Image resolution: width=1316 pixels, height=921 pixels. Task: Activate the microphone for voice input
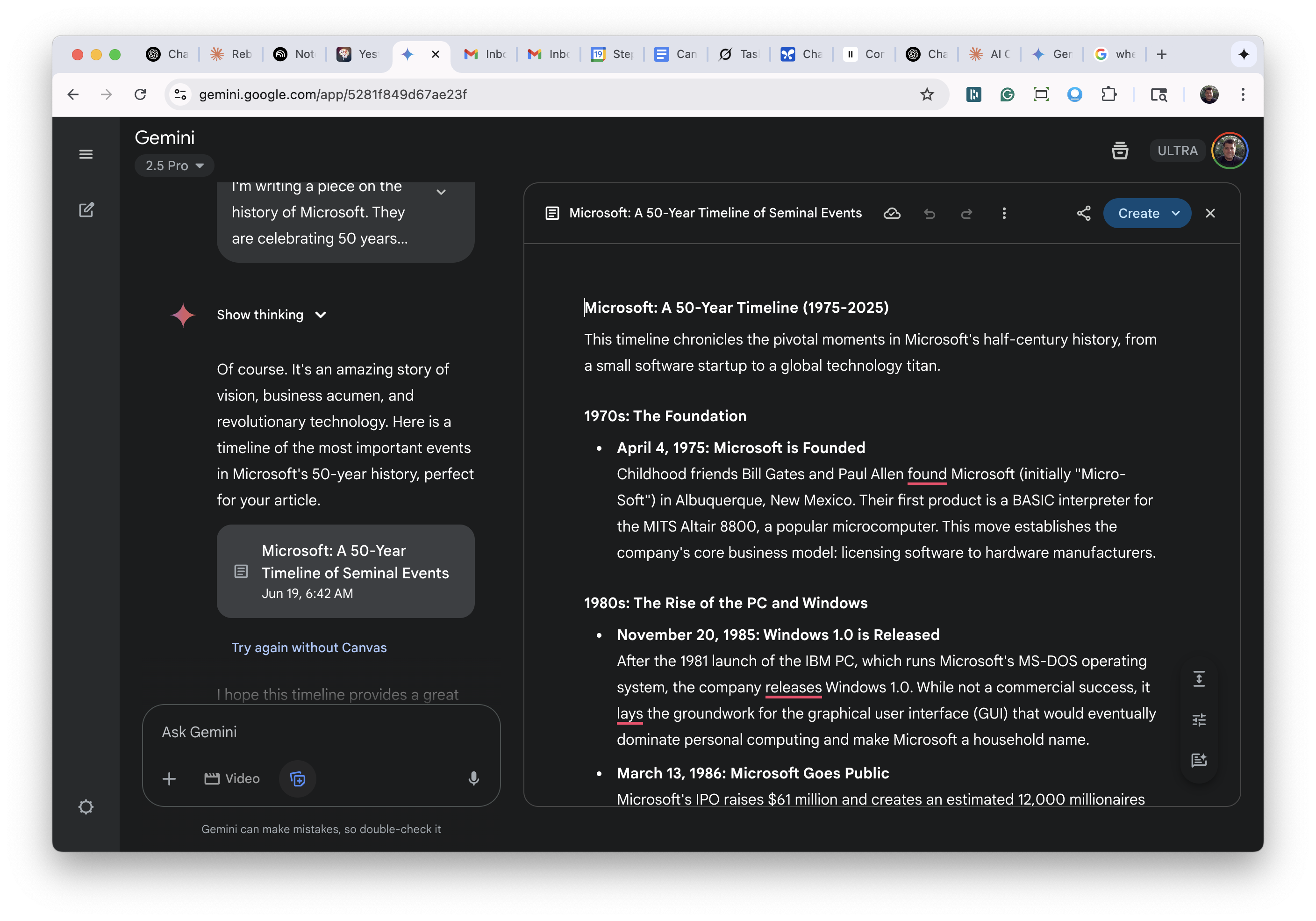coord(473,779)
